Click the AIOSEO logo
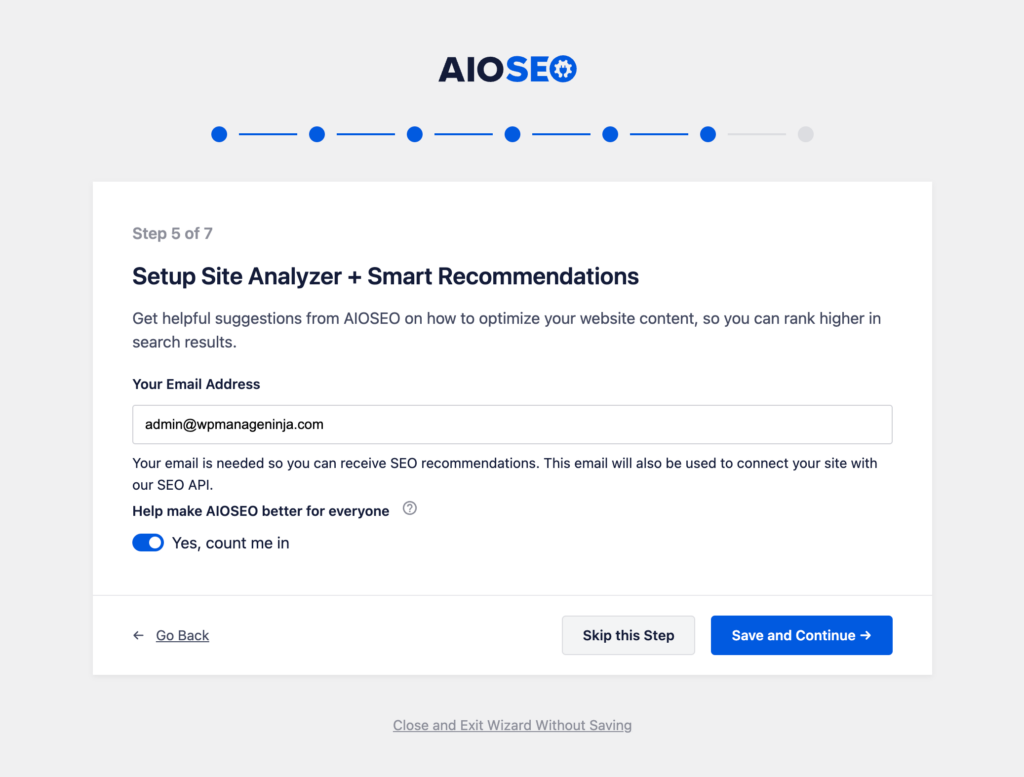1024x777 pixels. tap(507, 69)
